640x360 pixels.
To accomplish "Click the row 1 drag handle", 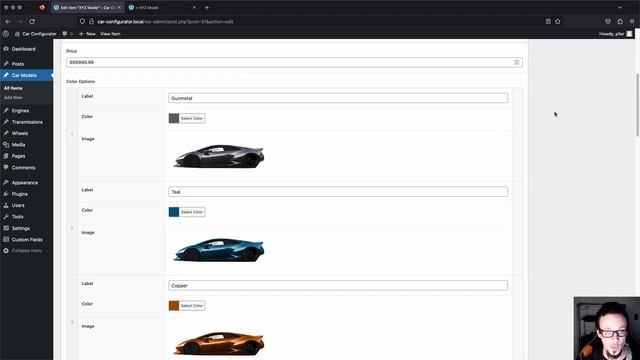I will pyautogui.click(x=72, y=134).
